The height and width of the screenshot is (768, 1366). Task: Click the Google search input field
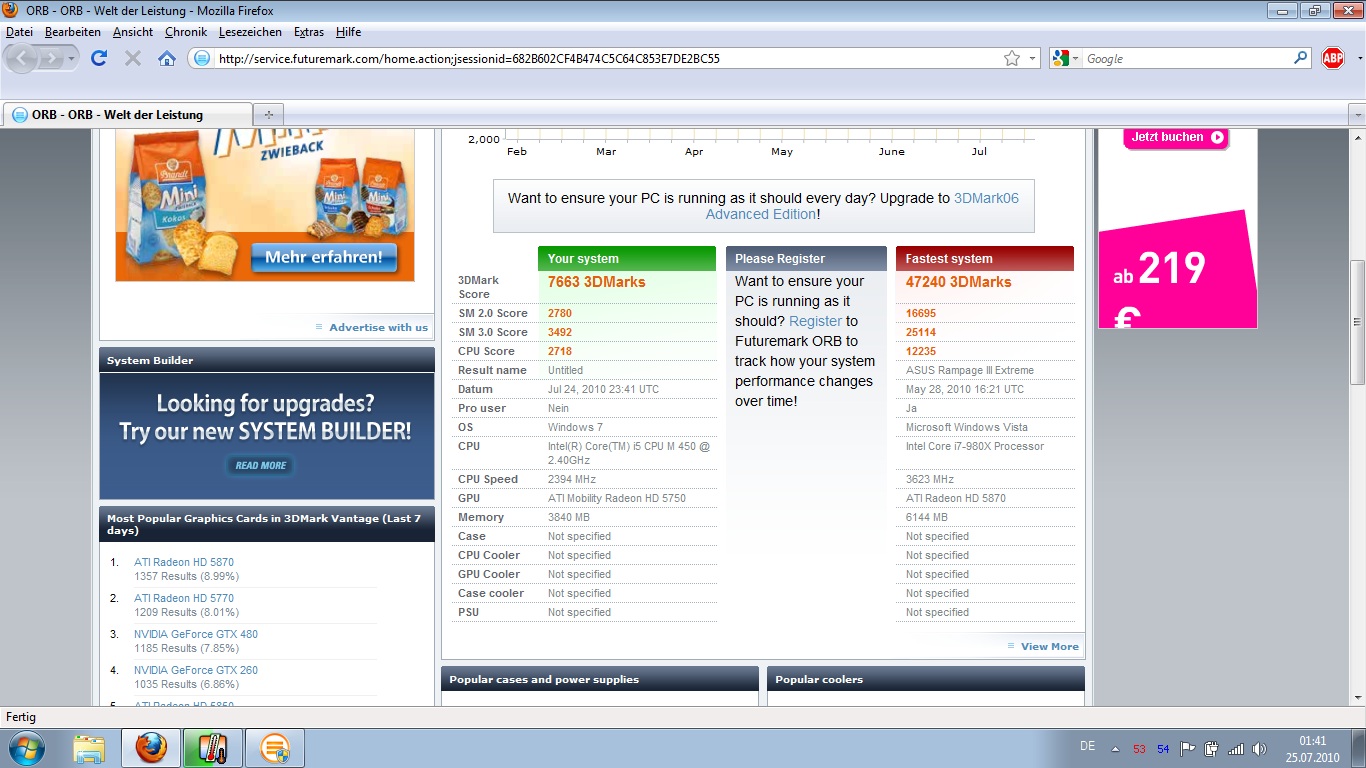1187,59
